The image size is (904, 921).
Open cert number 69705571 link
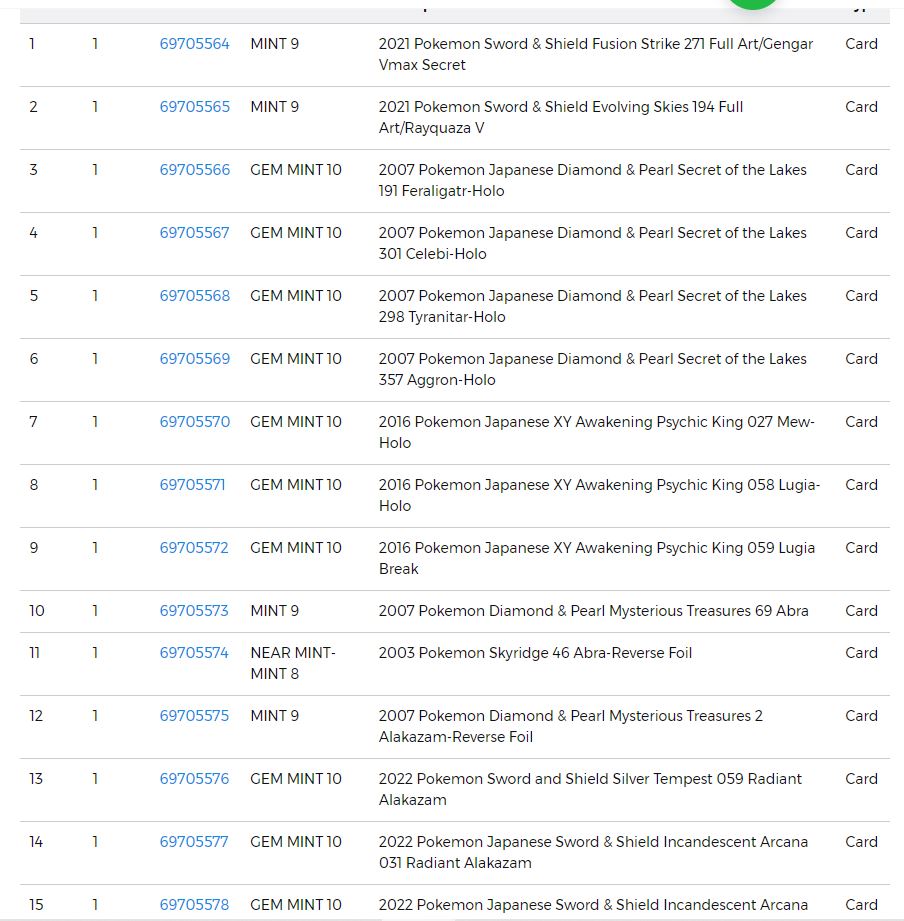point(192,485)
